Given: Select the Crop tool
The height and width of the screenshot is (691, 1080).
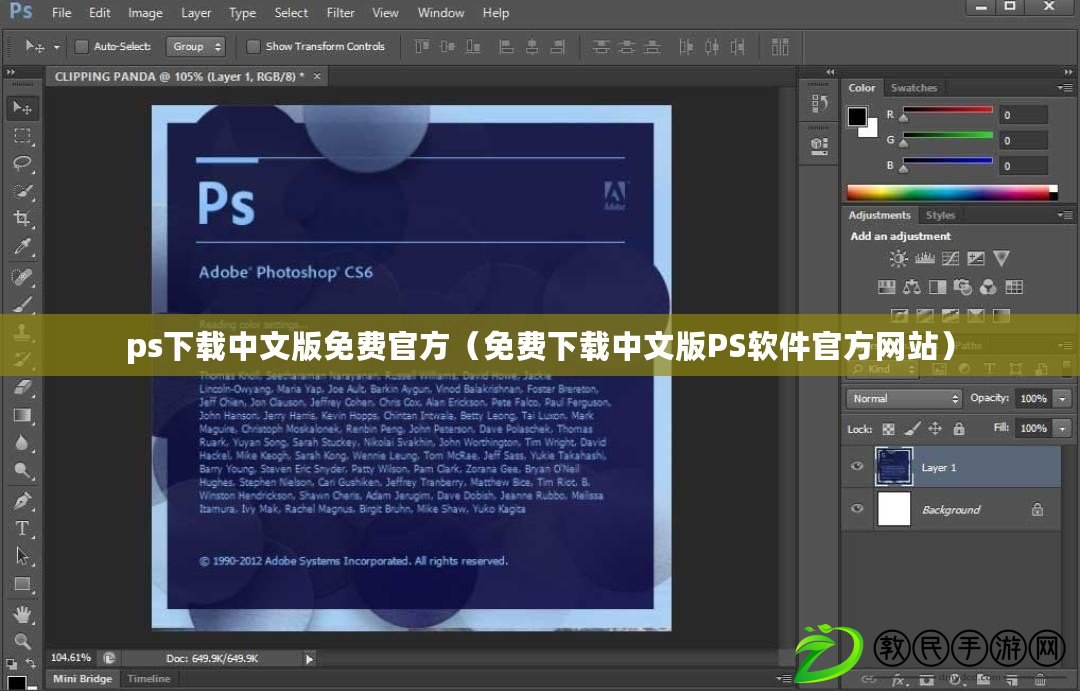Looking at the screenshot, I should [22, 219].
